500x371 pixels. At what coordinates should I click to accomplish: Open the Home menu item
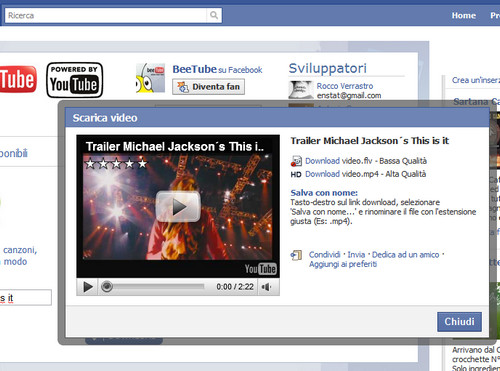coord(464,15)
